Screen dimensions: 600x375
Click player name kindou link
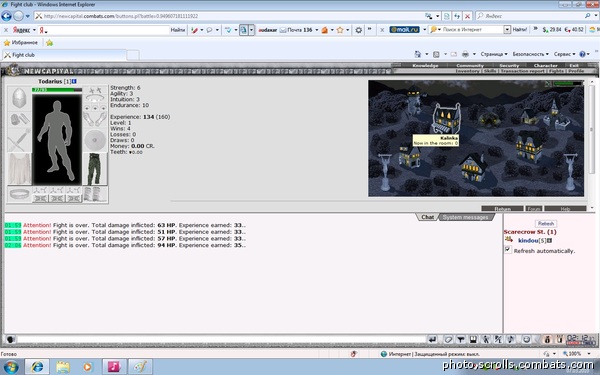(528, 240)
